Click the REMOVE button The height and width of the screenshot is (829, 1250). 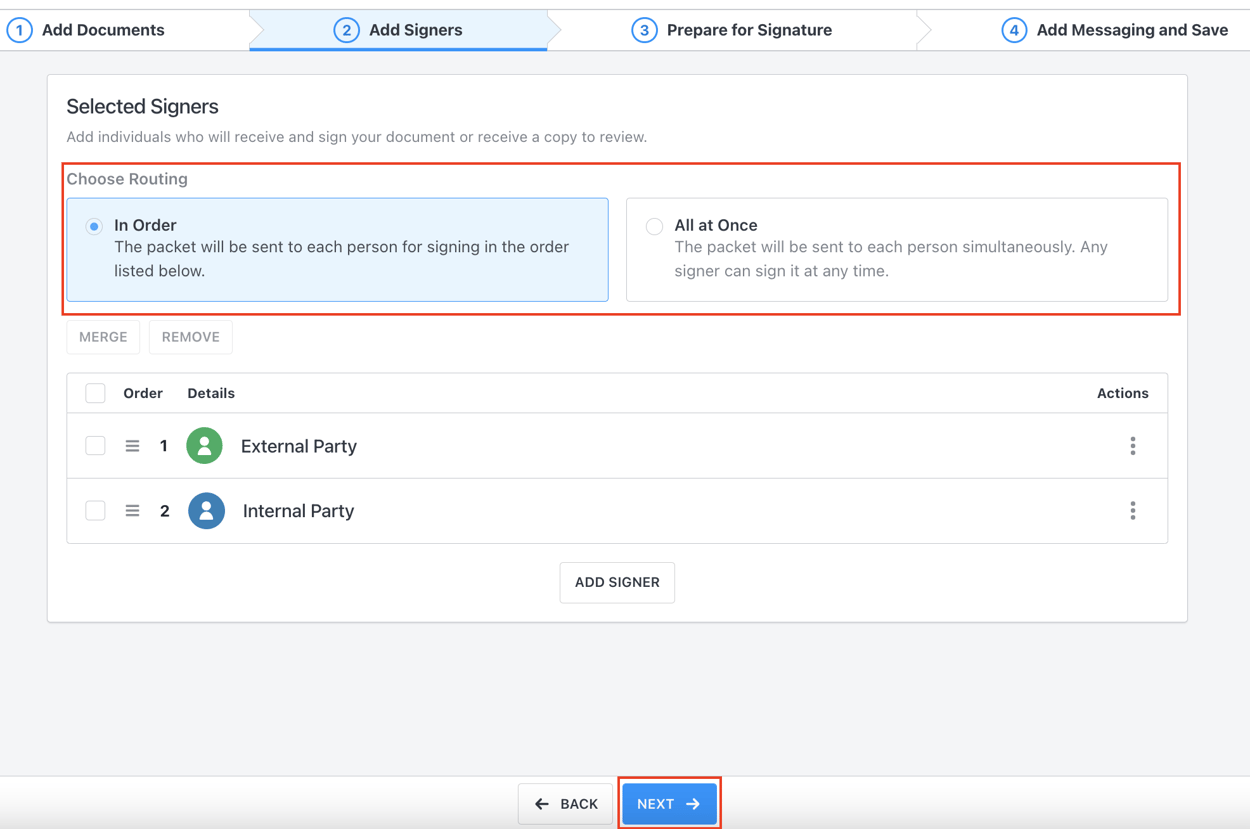click(x=191, y=337)
